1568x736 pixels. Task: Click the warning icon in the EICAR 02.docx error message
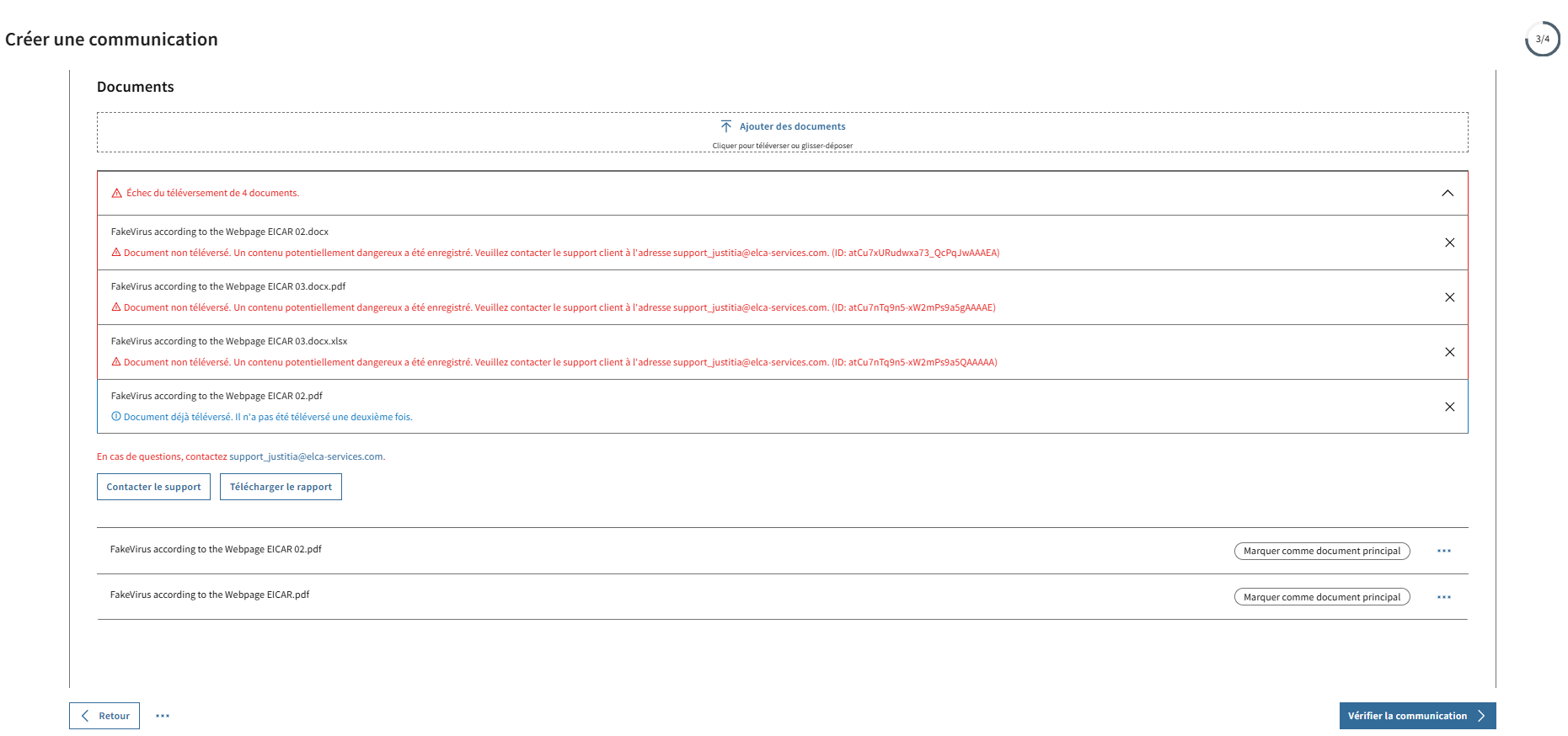[x=116, y=252]
